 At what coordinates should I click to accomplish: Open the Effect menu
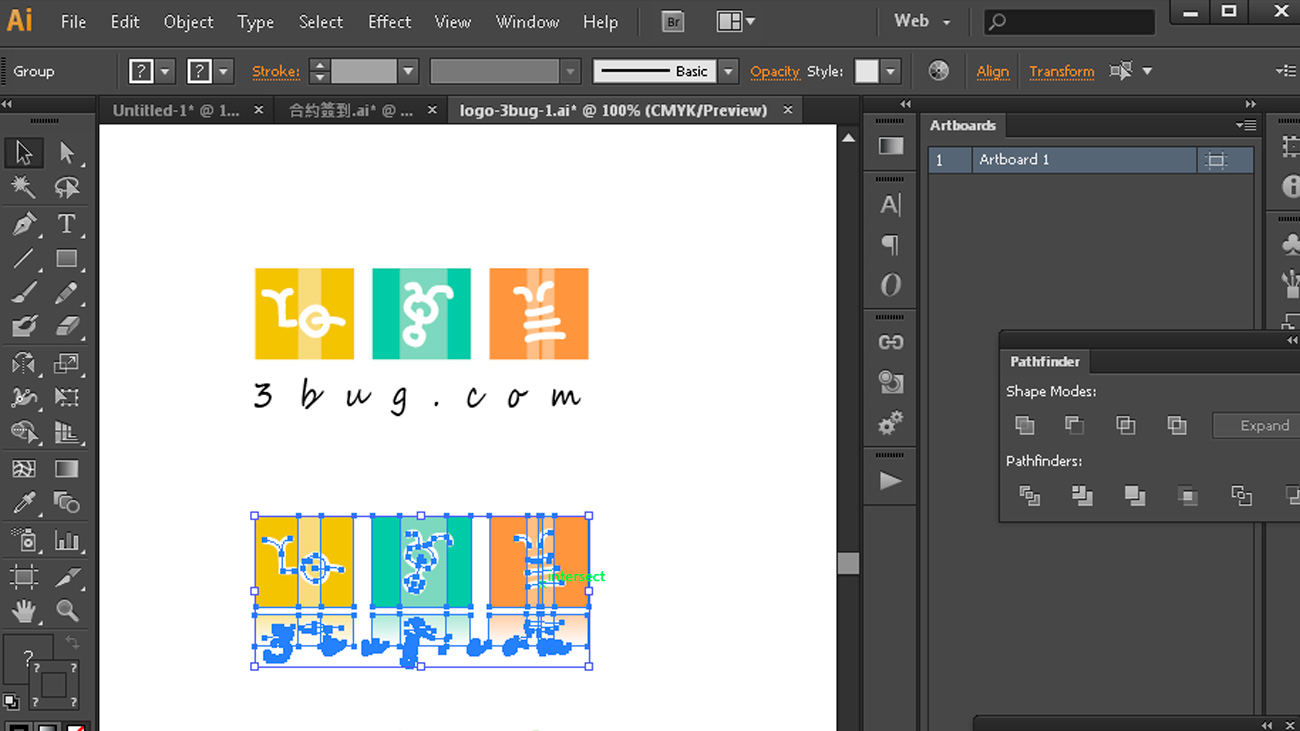tap(389, 21)
